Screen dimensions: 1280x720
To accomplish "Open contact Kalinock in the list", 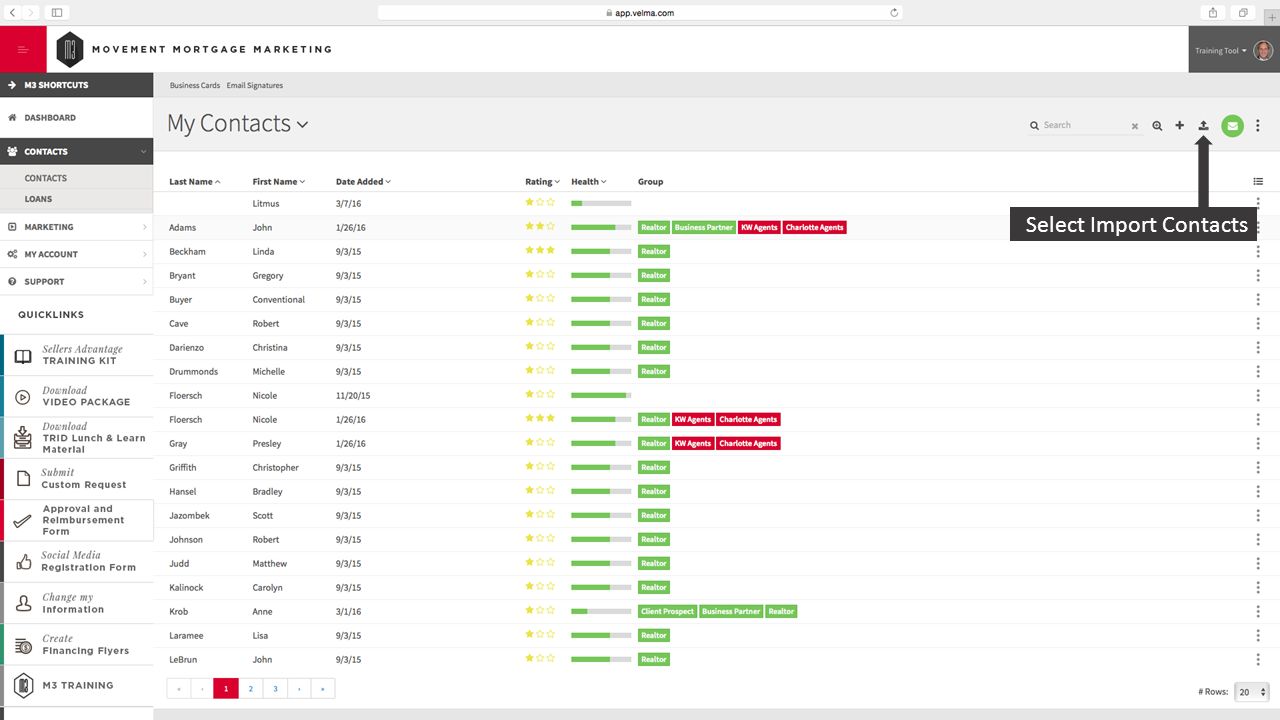I will tap(186, 588).
